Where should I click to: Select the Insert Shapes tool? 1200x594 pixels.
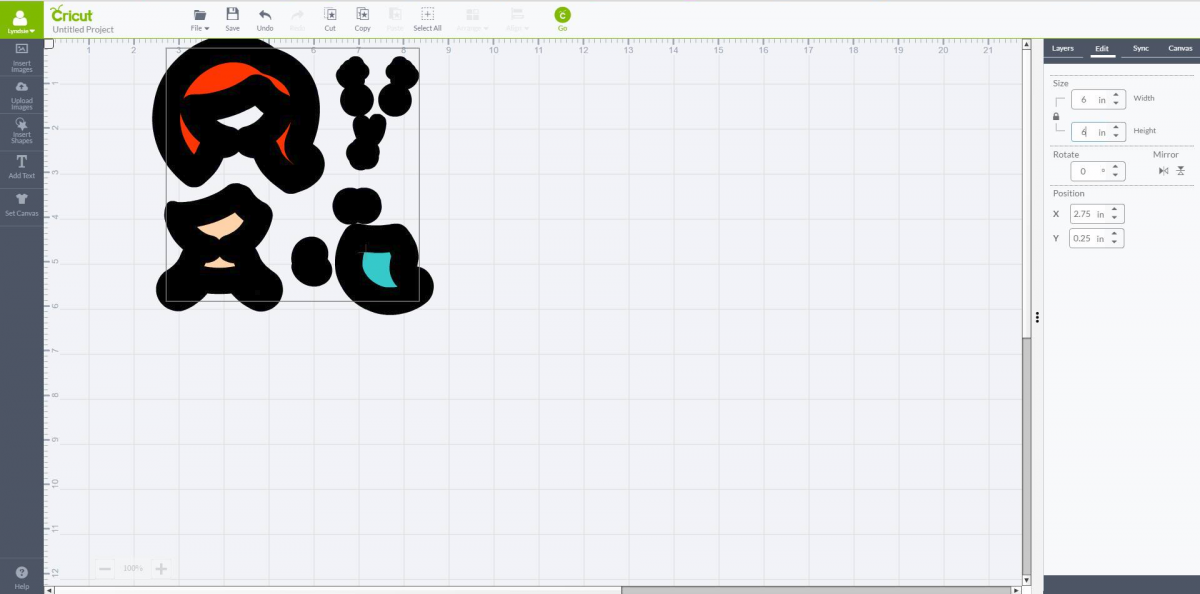coord(21,130)
